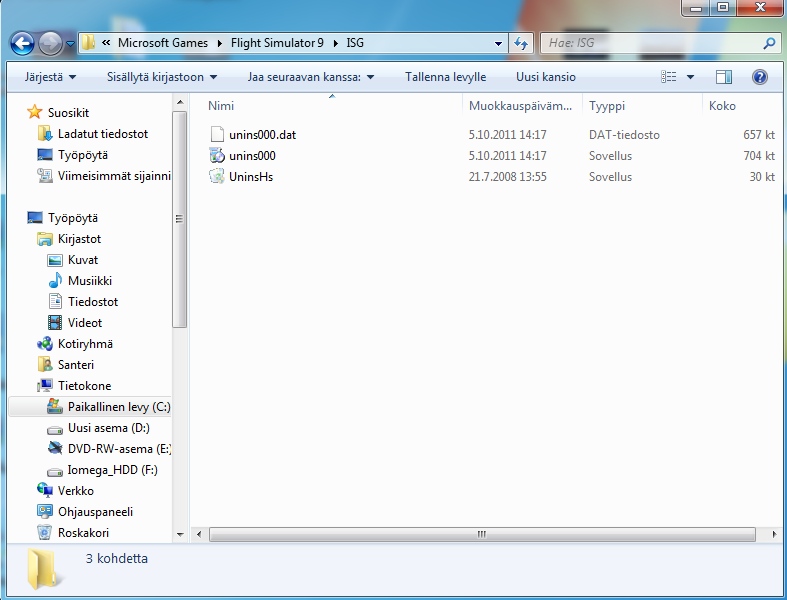Change view with the view icon
Viewport: 787px width, 600px height.
click(x=669, y=77)
